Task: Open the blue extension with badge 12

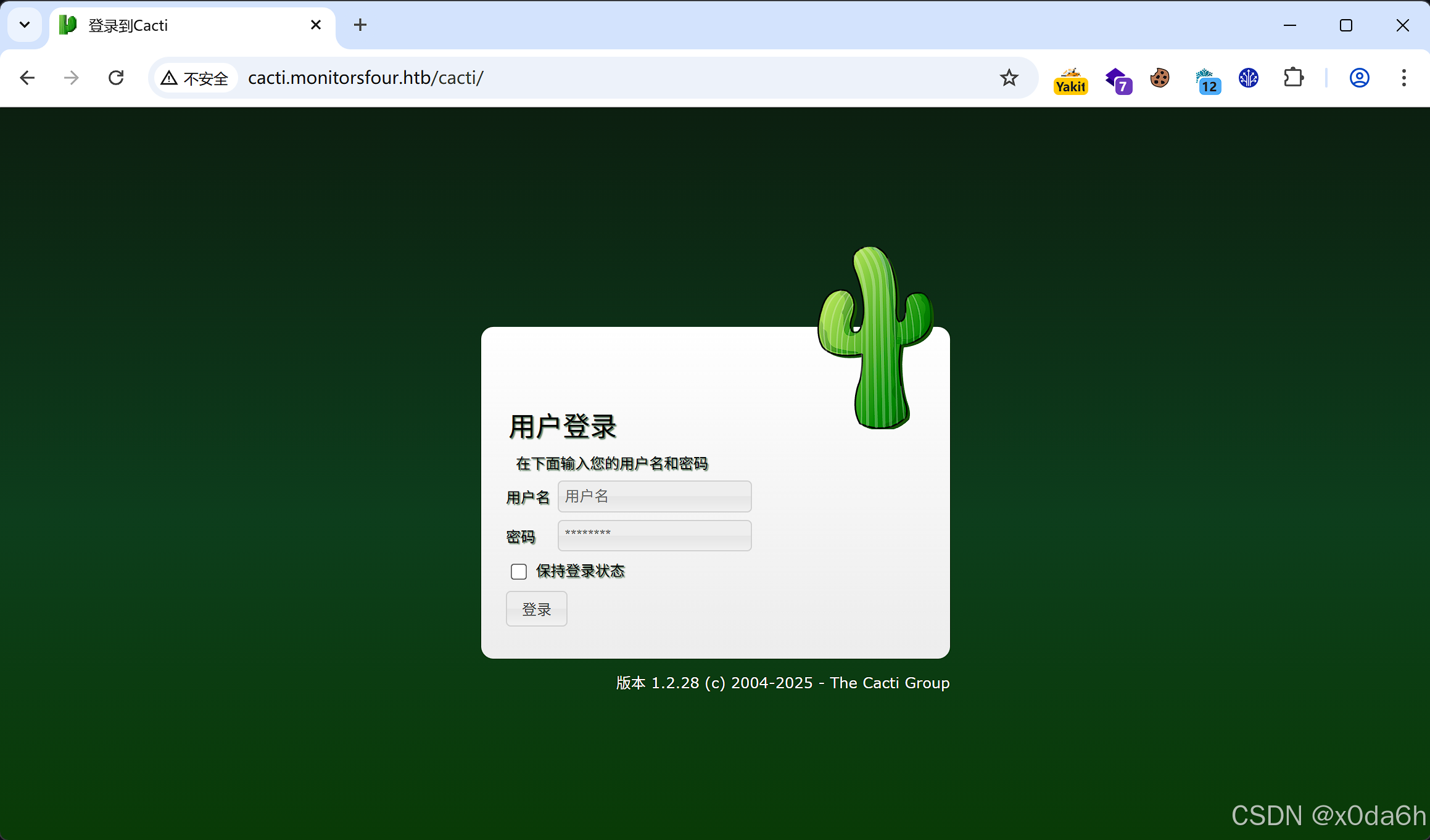Action: [1206, 80]
